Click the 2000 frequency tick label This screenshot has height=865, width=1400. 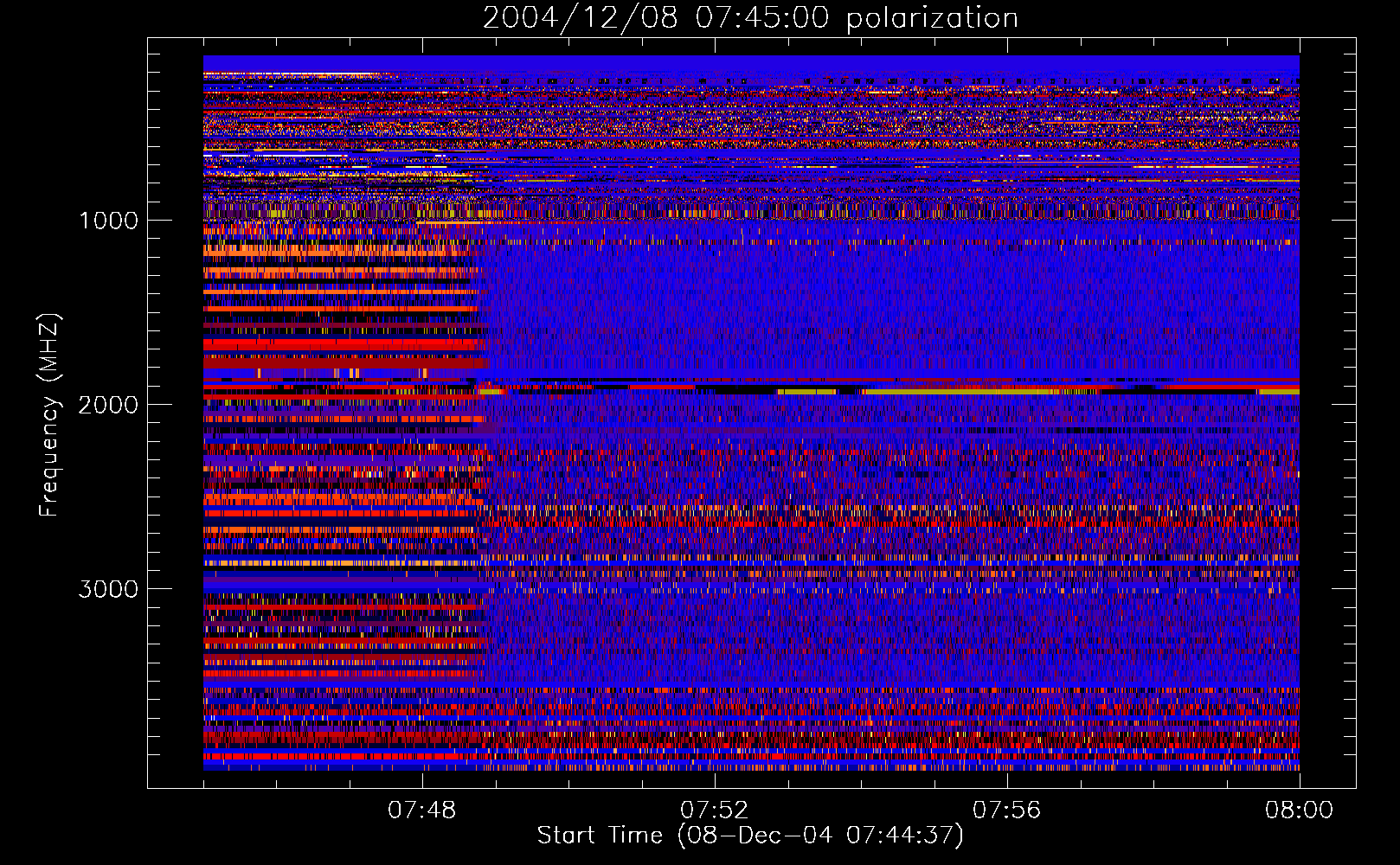pos(108,405)
